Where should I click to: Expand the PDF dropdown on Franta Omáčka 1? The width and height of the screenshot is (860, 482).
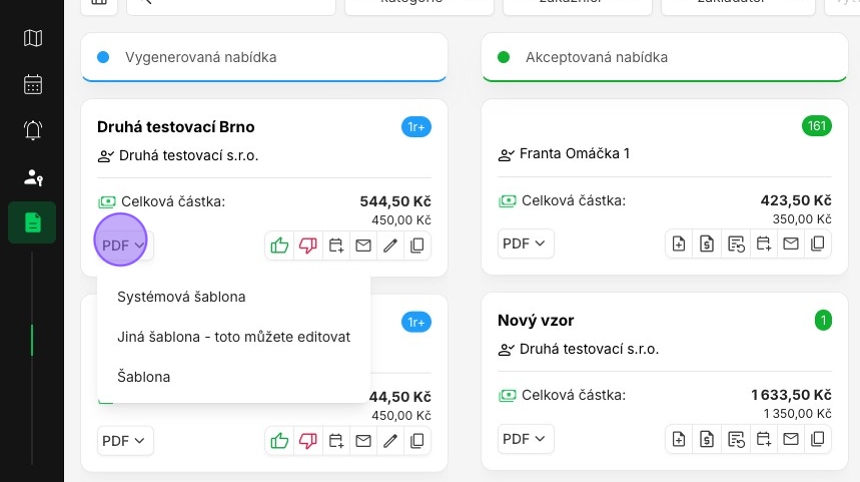click(525, 243)
